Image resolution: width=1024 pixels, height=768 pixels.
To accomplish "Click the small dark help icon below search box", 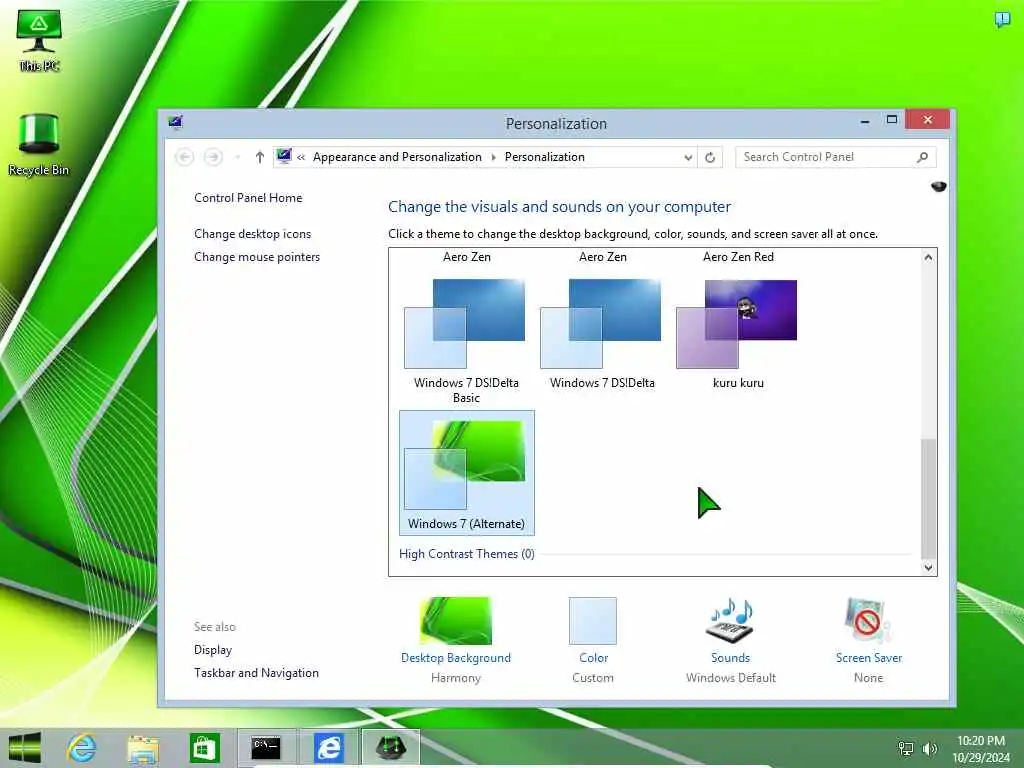I will [x=938, y=187].
